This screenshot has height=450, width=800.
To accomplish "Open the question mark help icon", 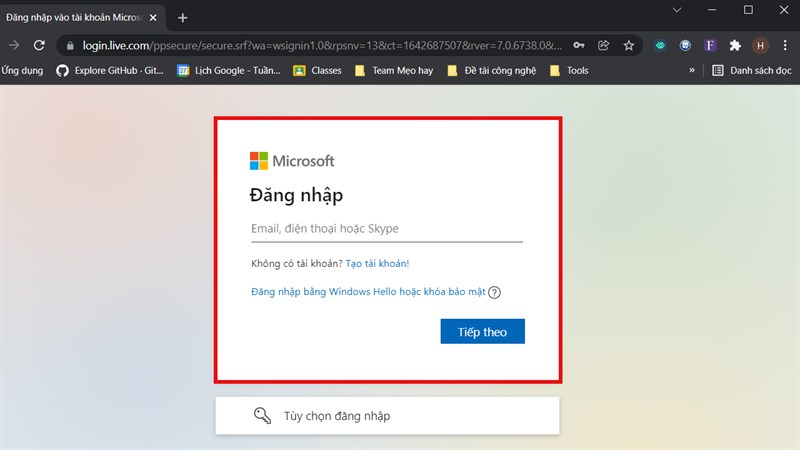I will pos(494,292).
